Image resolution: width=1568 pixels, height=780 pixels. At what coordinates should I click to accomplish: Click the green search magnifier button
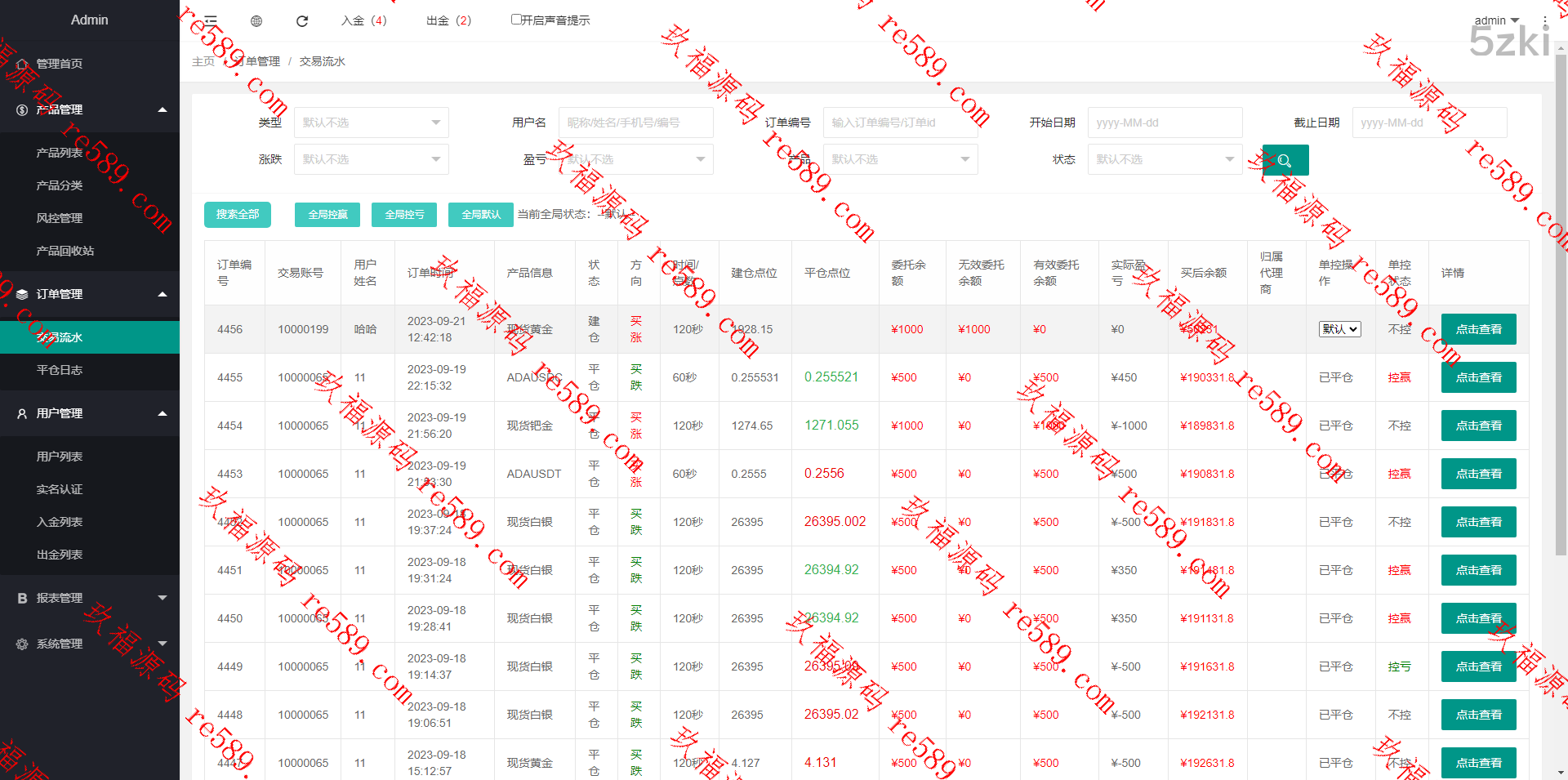(1285, 160)
